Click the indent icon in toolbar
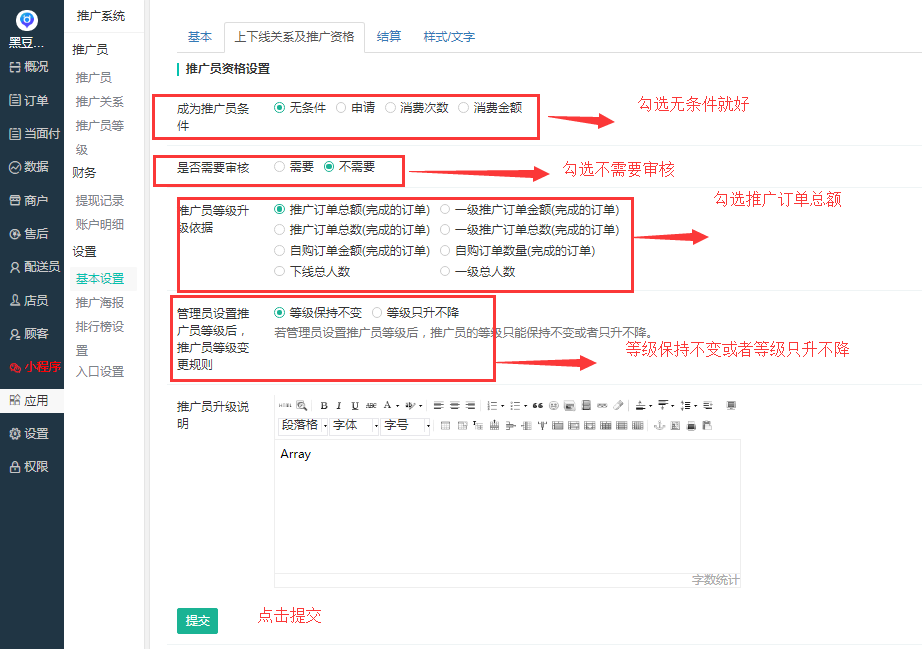 707,406
